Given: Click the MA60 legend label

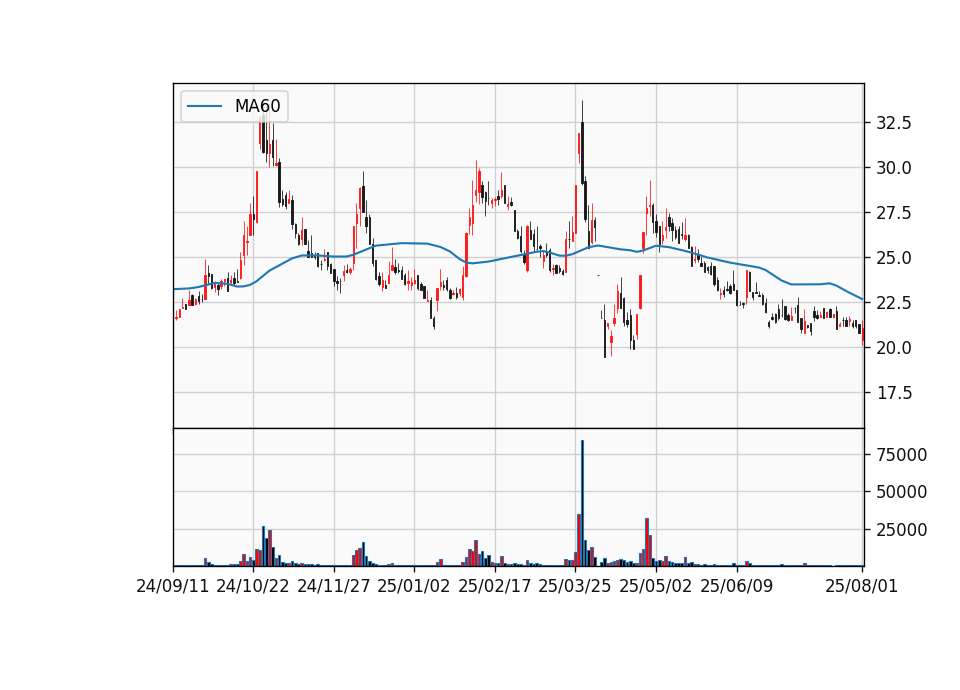Looking at the screenshot, I should [257, 106].
